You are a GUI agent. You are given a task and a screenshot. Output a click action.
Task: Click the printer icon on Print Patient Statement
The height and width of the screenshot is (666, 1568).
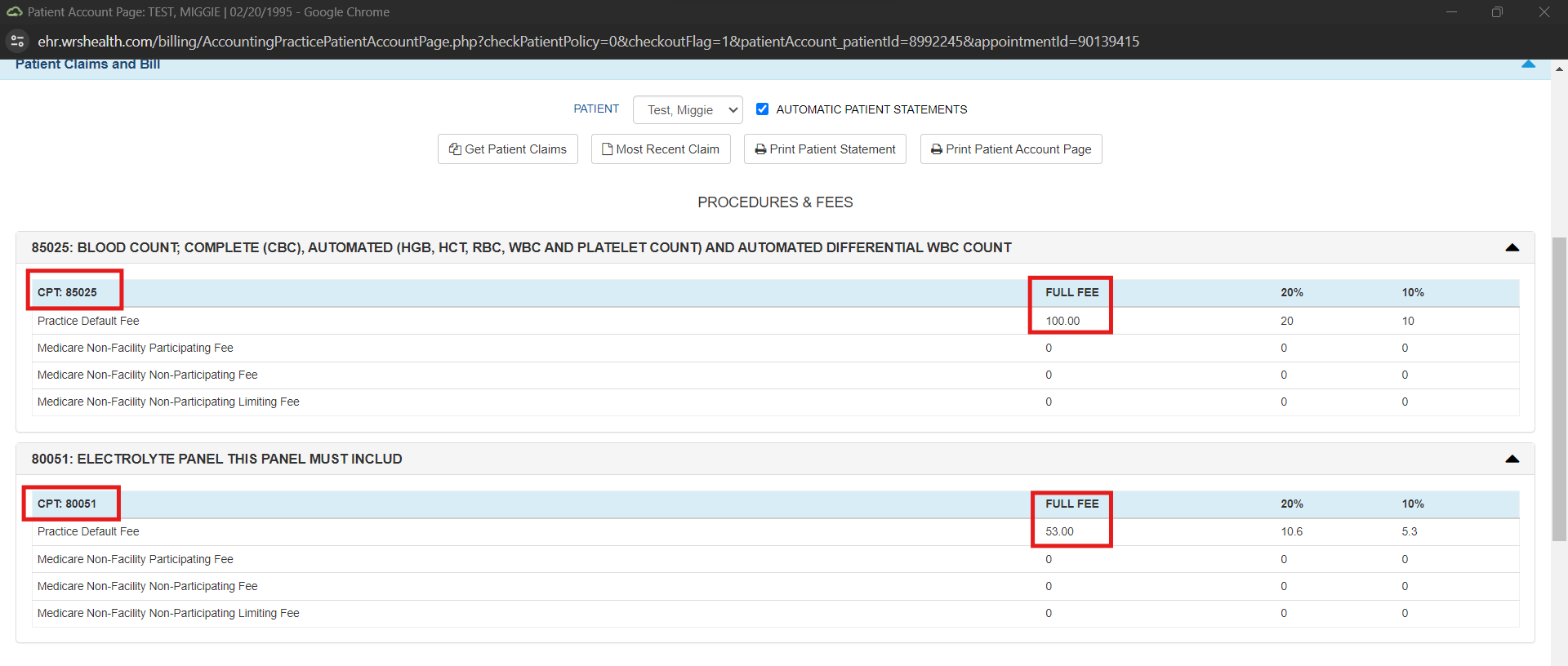click(x=760, y=149)
